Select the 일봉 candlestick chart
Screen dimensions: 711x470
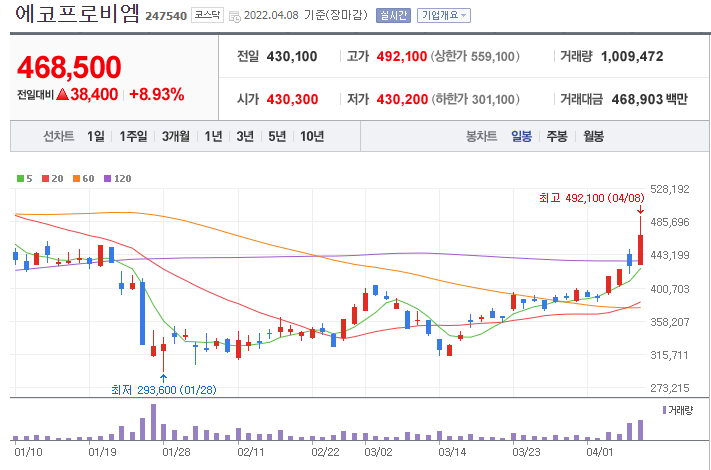point(521,136)
